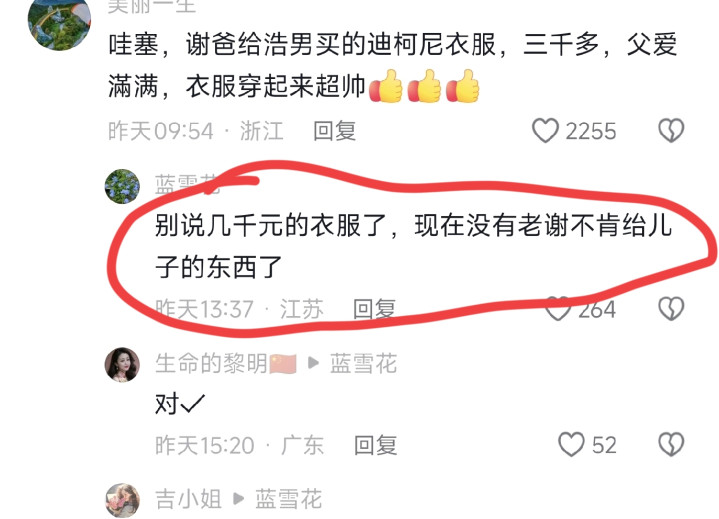The height and width of the screenshot is (519, 719).
Task: Tap broken heart on 蓝雪花's reply
Action: (x=671, y=309)
